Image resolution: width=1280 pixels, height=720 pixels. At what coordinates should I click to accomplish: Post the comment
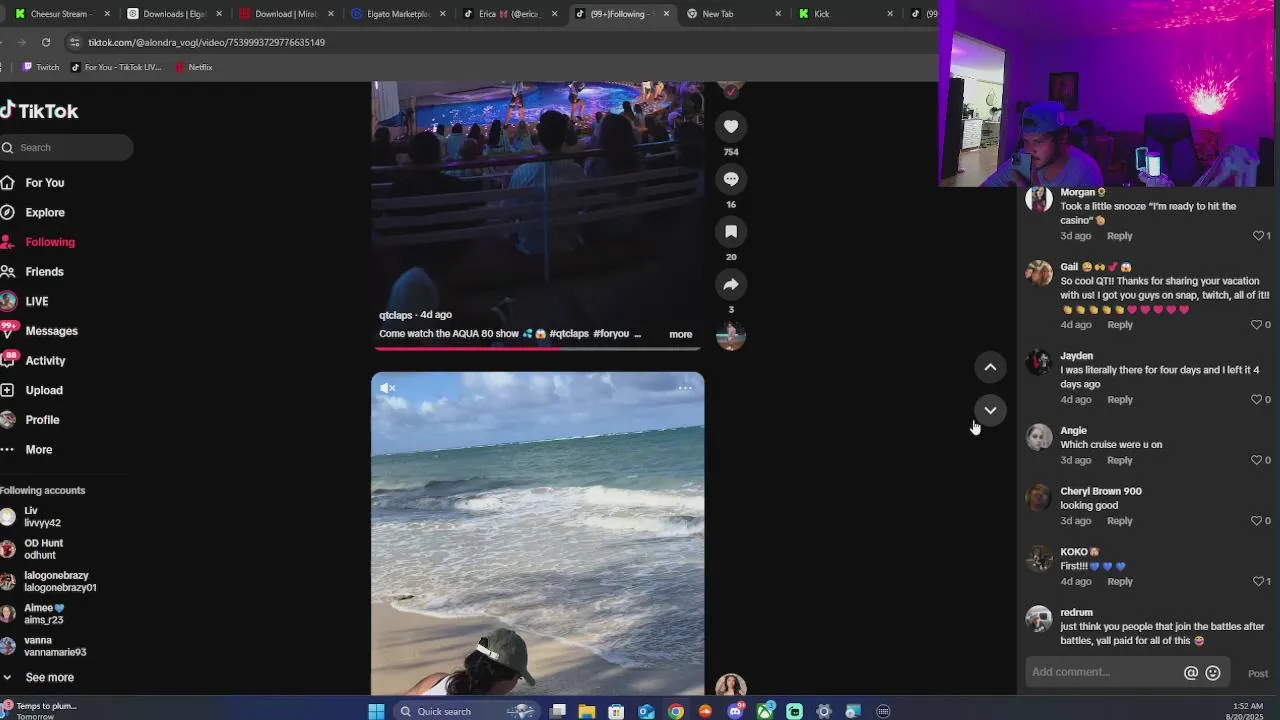pos(1258,674)
